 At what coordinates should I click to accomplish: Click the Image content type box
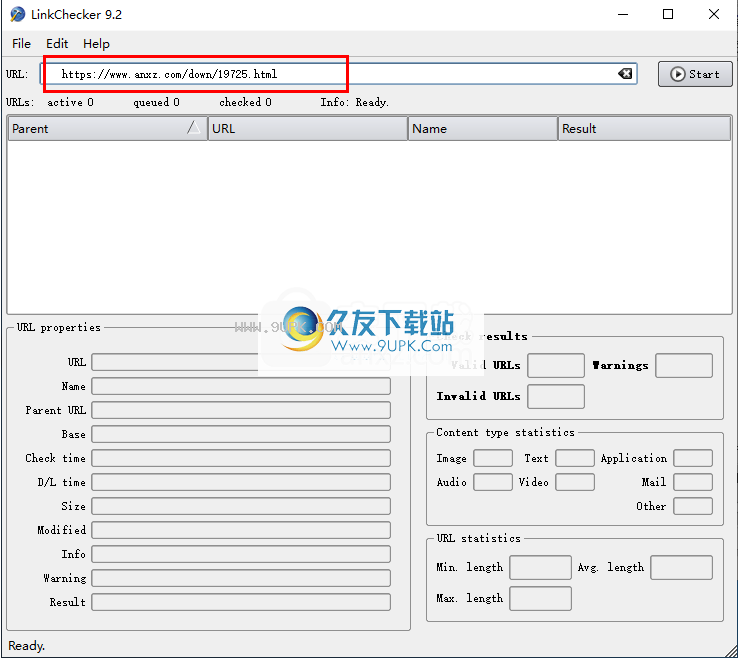coord(493,458)
